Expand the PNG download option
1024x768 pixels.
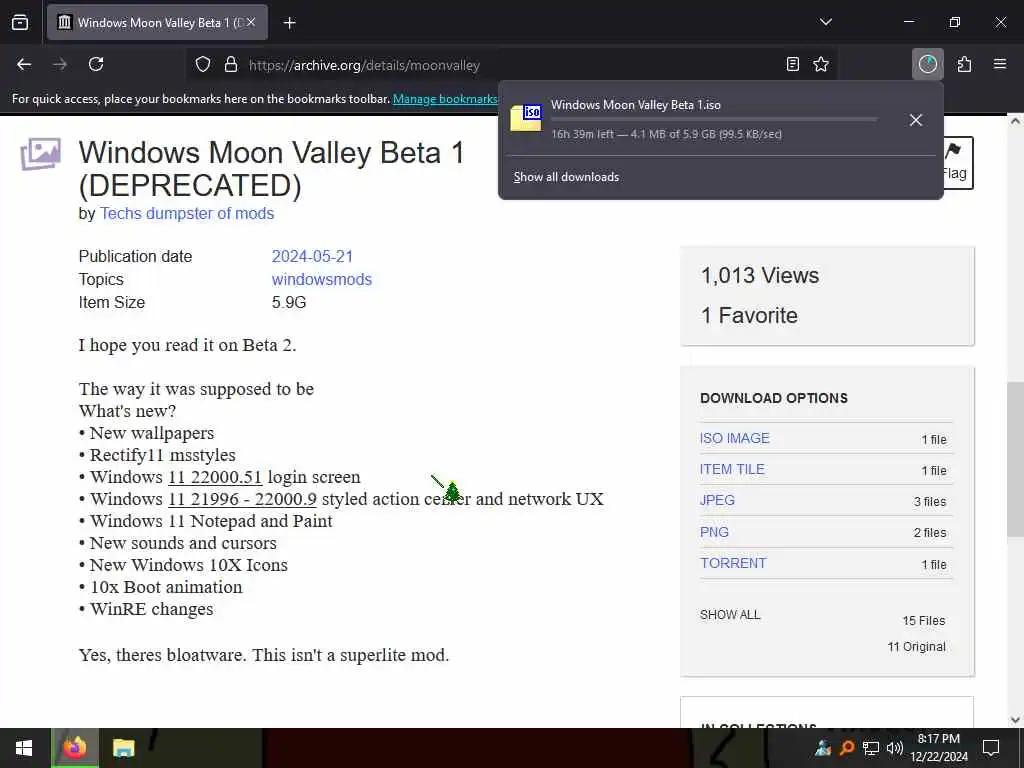[x=714, y=532]
